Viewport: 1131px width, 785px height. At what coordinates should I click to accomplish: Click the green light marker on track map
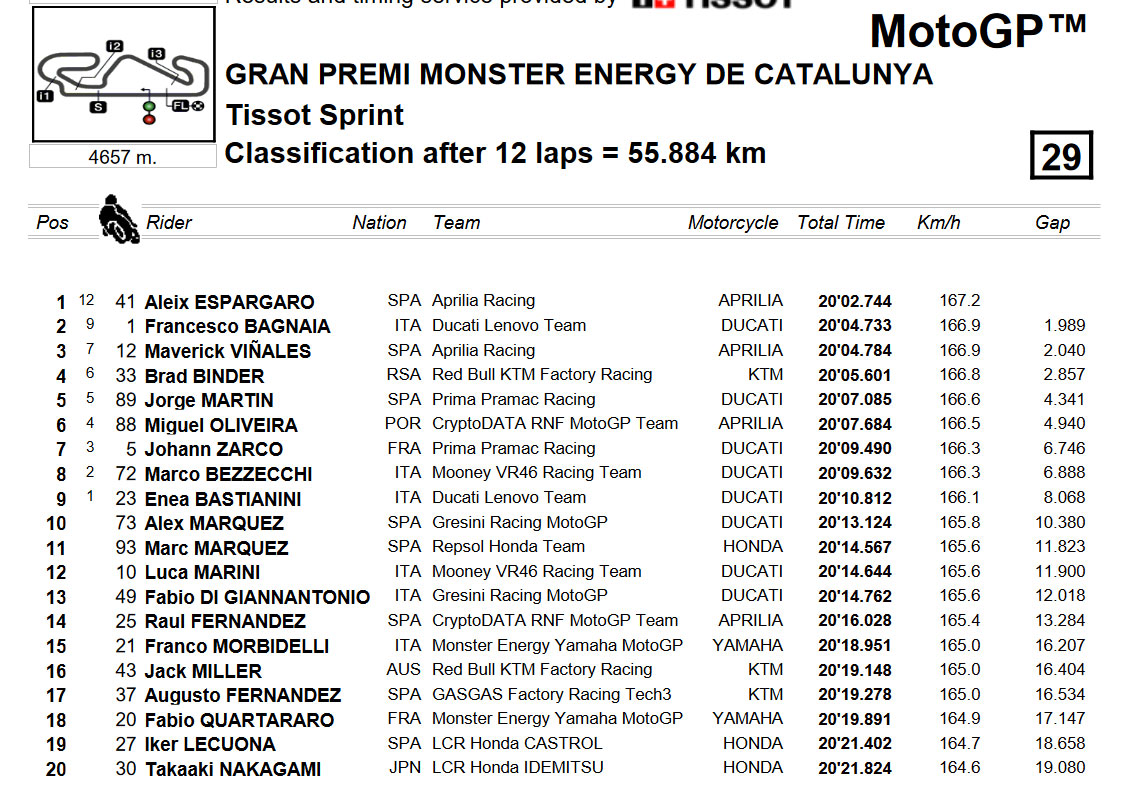[x=149, y=107]
